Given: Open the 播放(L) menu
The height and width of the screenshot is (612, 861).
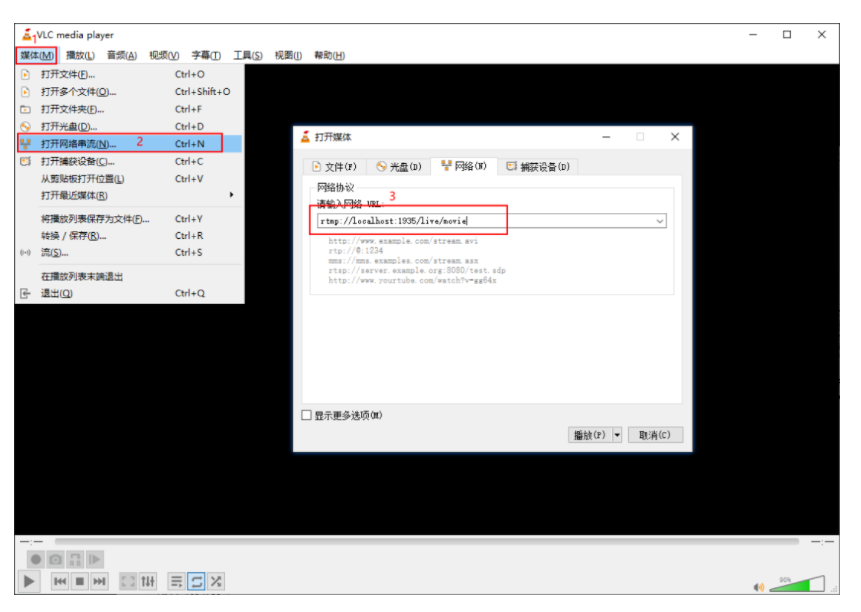Looking at the screenshot, I should coord(80,55).
